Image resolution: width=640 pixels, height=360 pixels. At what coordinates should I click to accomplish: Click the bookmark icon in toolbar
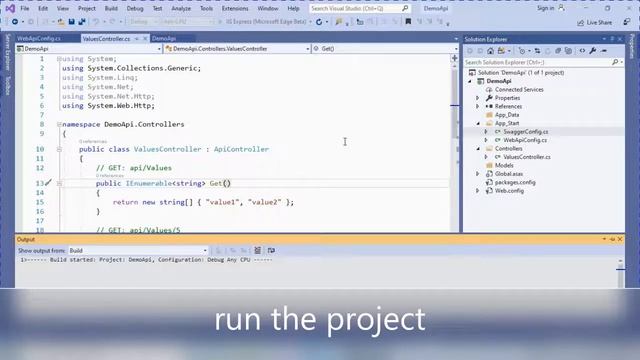click(x=408, y=22)
